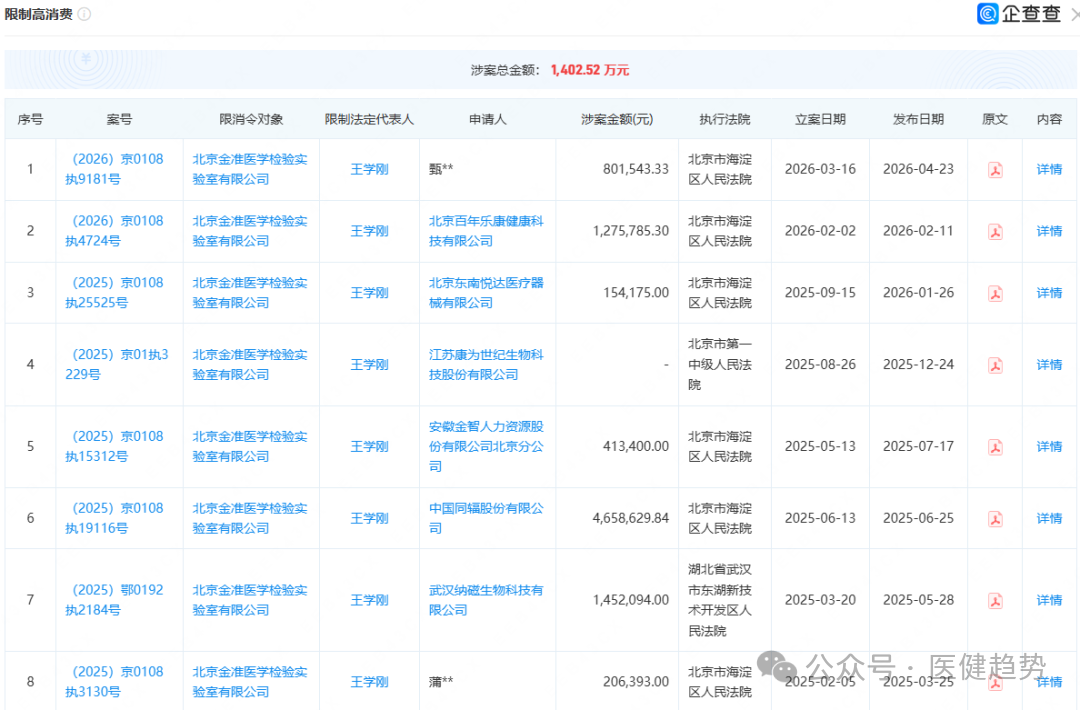Screen dimensions: 1080x710
Task: Open case number (2025)京0108执15312号
Action: click(x=115, y=447)
